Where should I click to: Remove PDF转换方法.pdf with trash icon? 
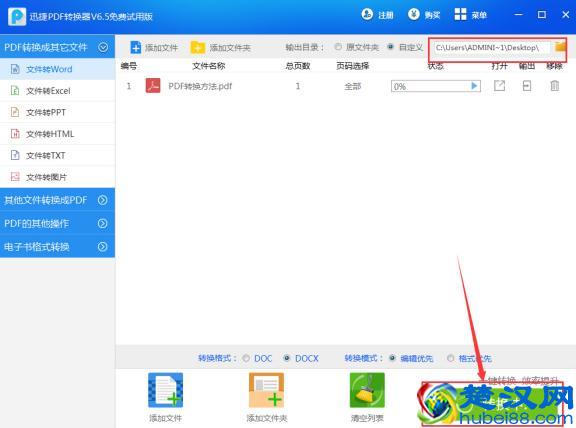click(554, 86)
